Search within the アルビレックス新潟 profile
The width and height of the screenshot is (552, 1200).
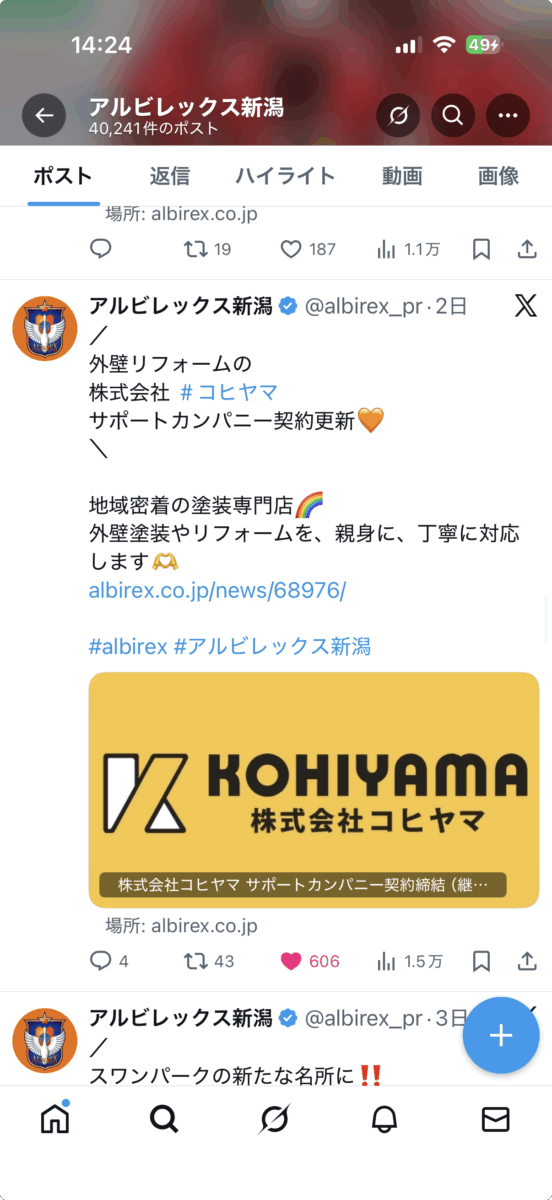pos(453,116)
